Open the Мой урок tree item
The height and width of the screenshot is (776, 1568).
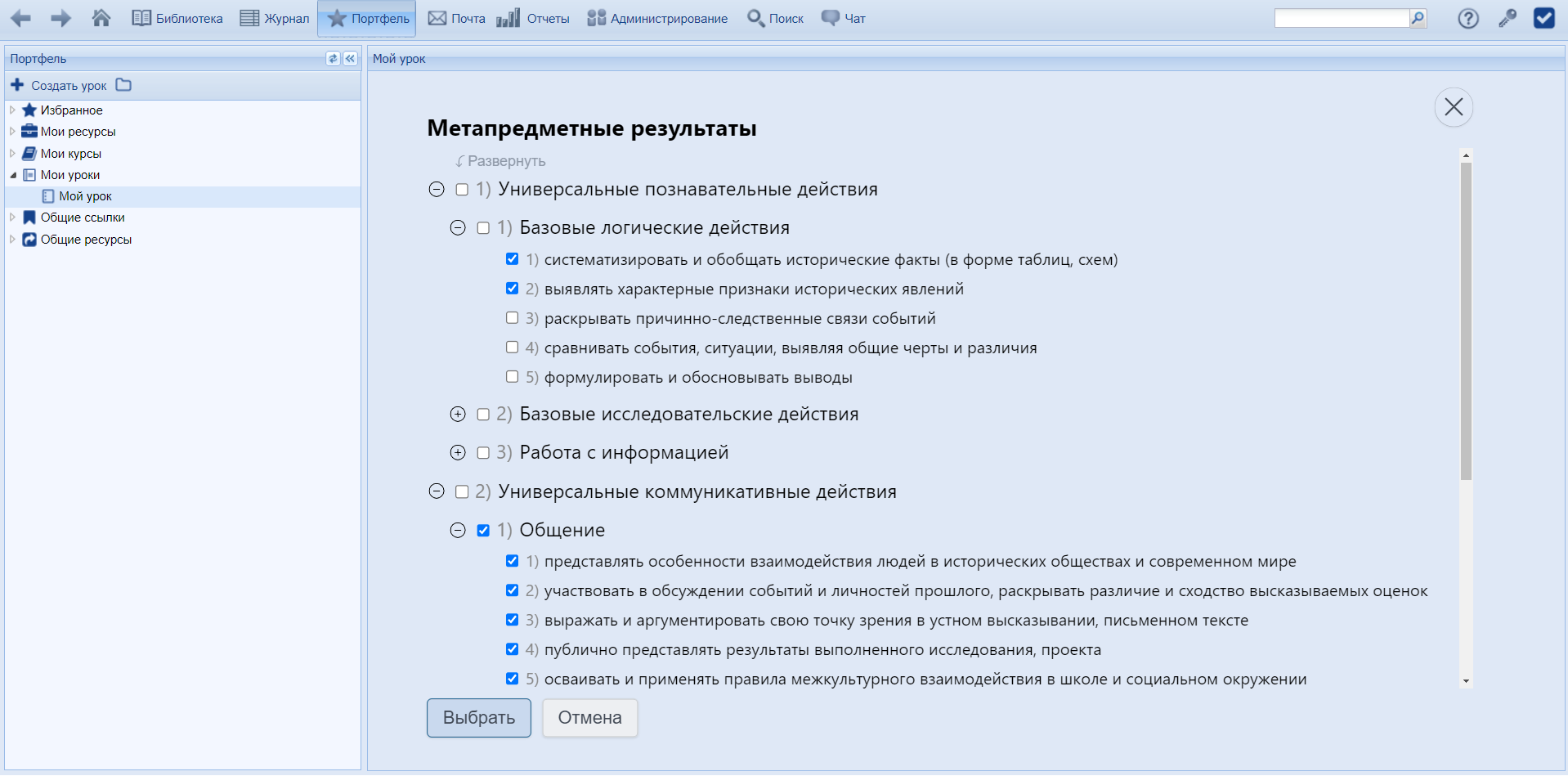pos(85,196)
